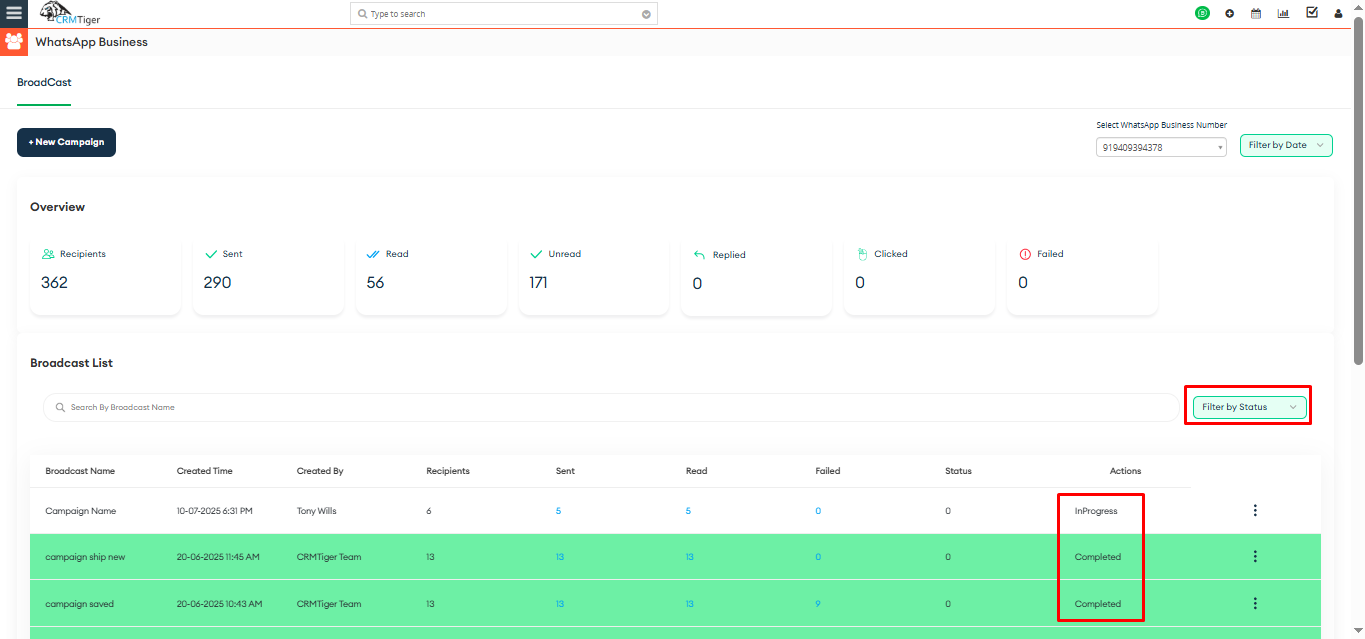Open blue Failed count for campaign ship new
1365x639 pixels.
(x=818, y=557)
